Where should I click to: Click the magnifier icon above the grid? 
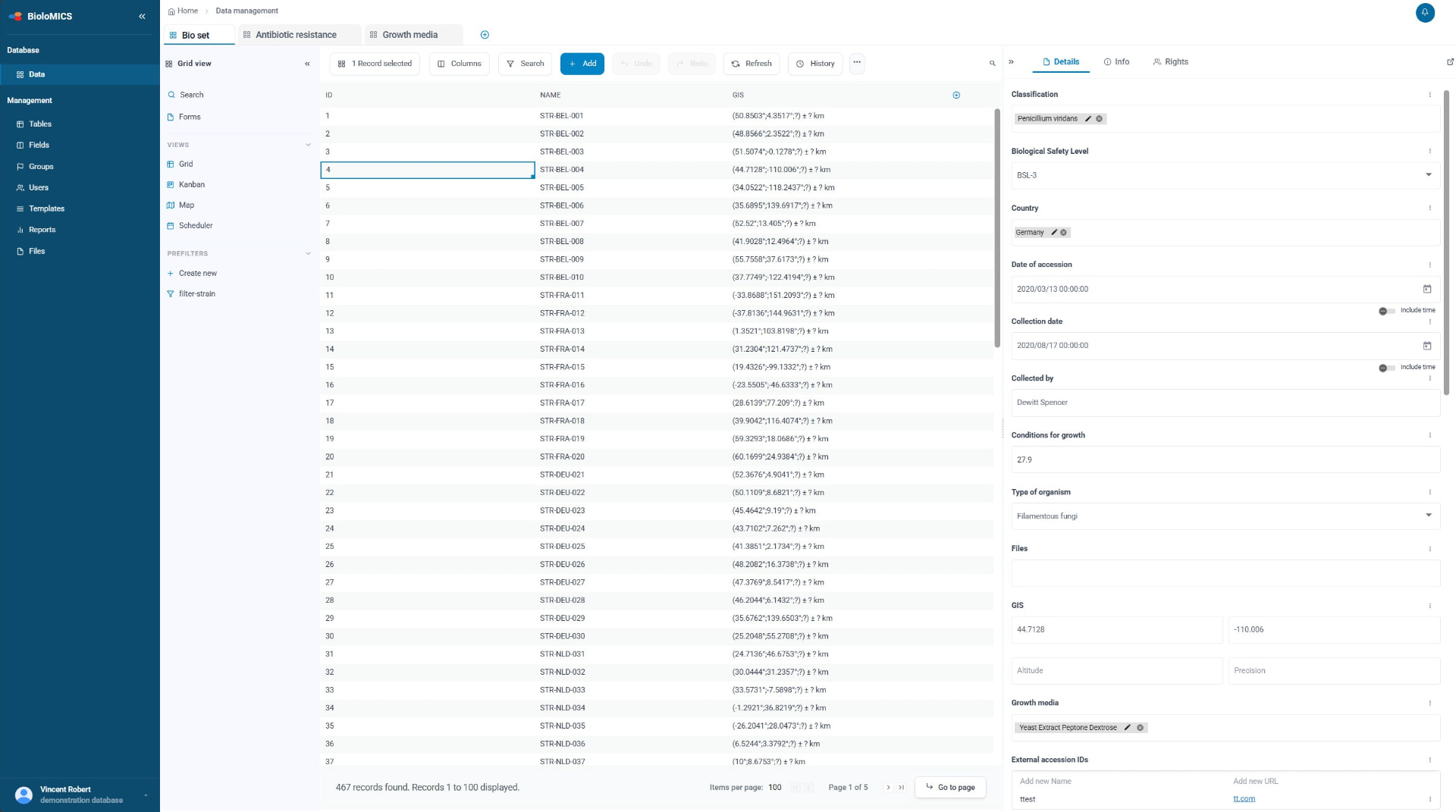pos(992,64)
